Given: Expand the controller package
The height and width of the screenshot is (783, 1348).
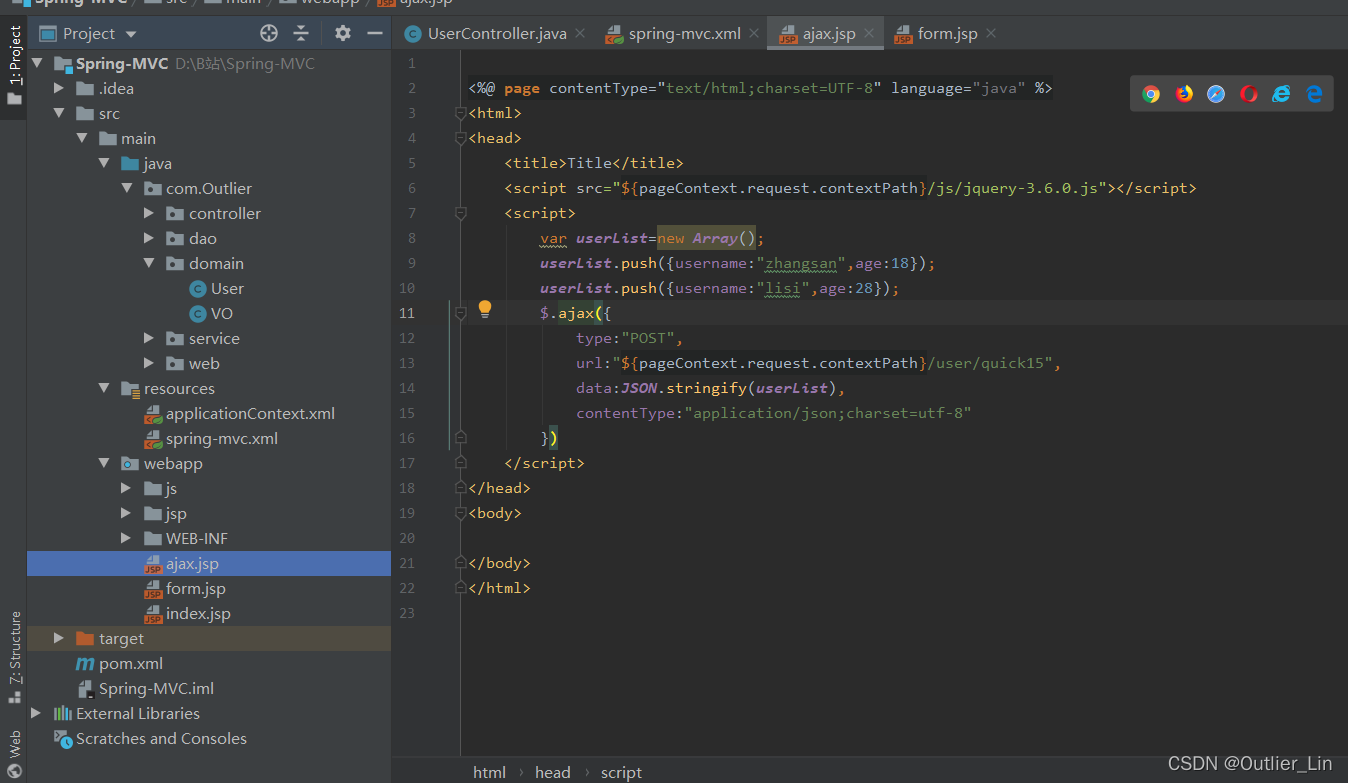Looking at the screenshot, I should [x=148, y=214].
